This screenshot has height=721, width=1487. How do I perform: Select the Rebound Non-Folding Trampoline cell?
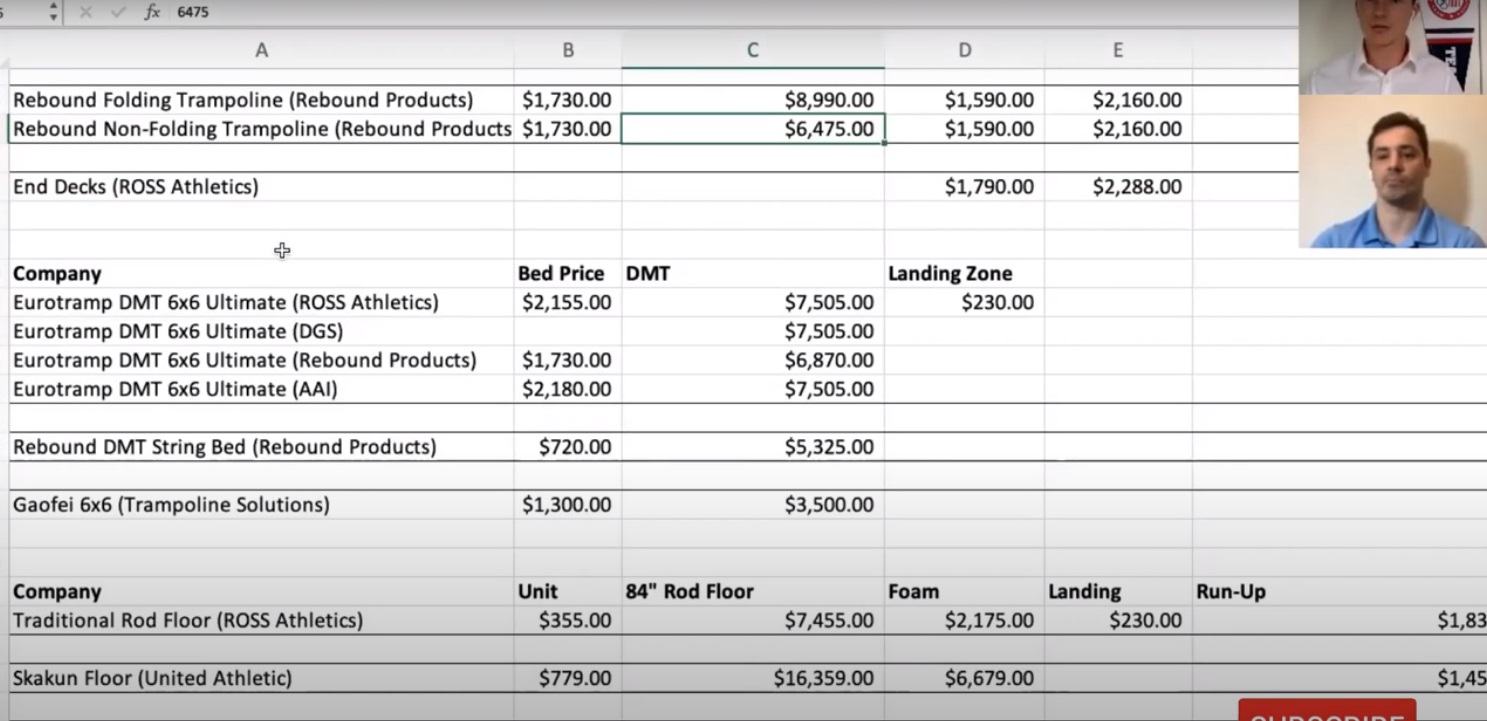click(x=262, y=129)
